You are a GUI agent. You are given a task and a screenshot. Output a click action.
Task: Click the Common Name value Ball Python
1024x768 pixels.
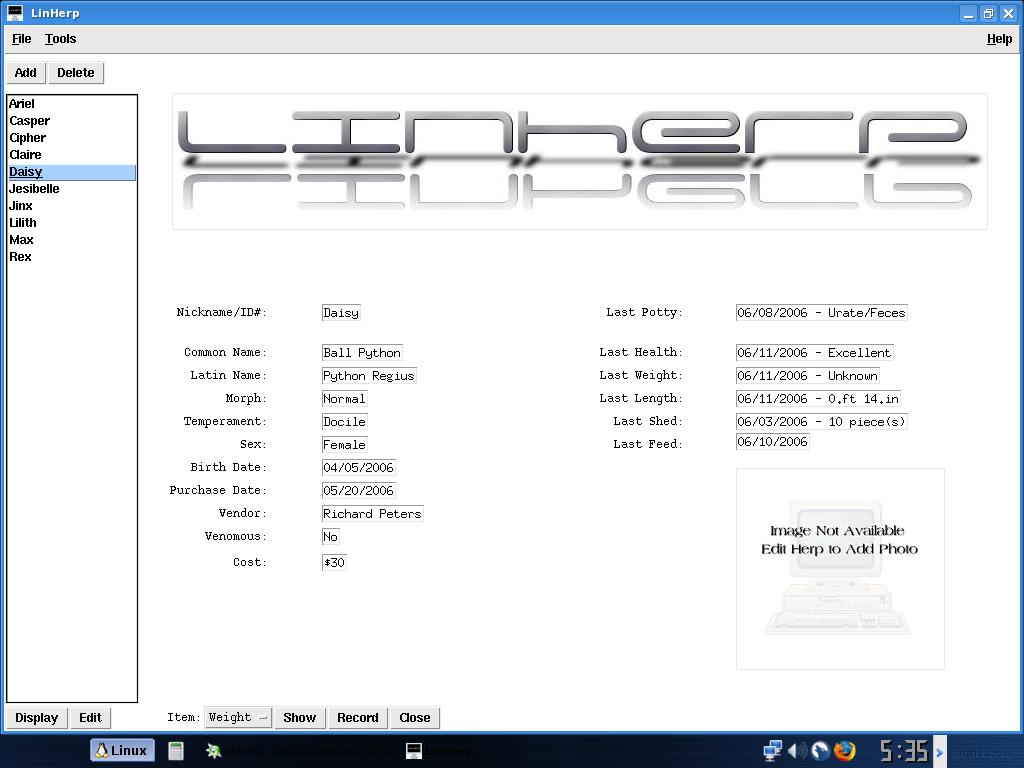tap(362, 353)
